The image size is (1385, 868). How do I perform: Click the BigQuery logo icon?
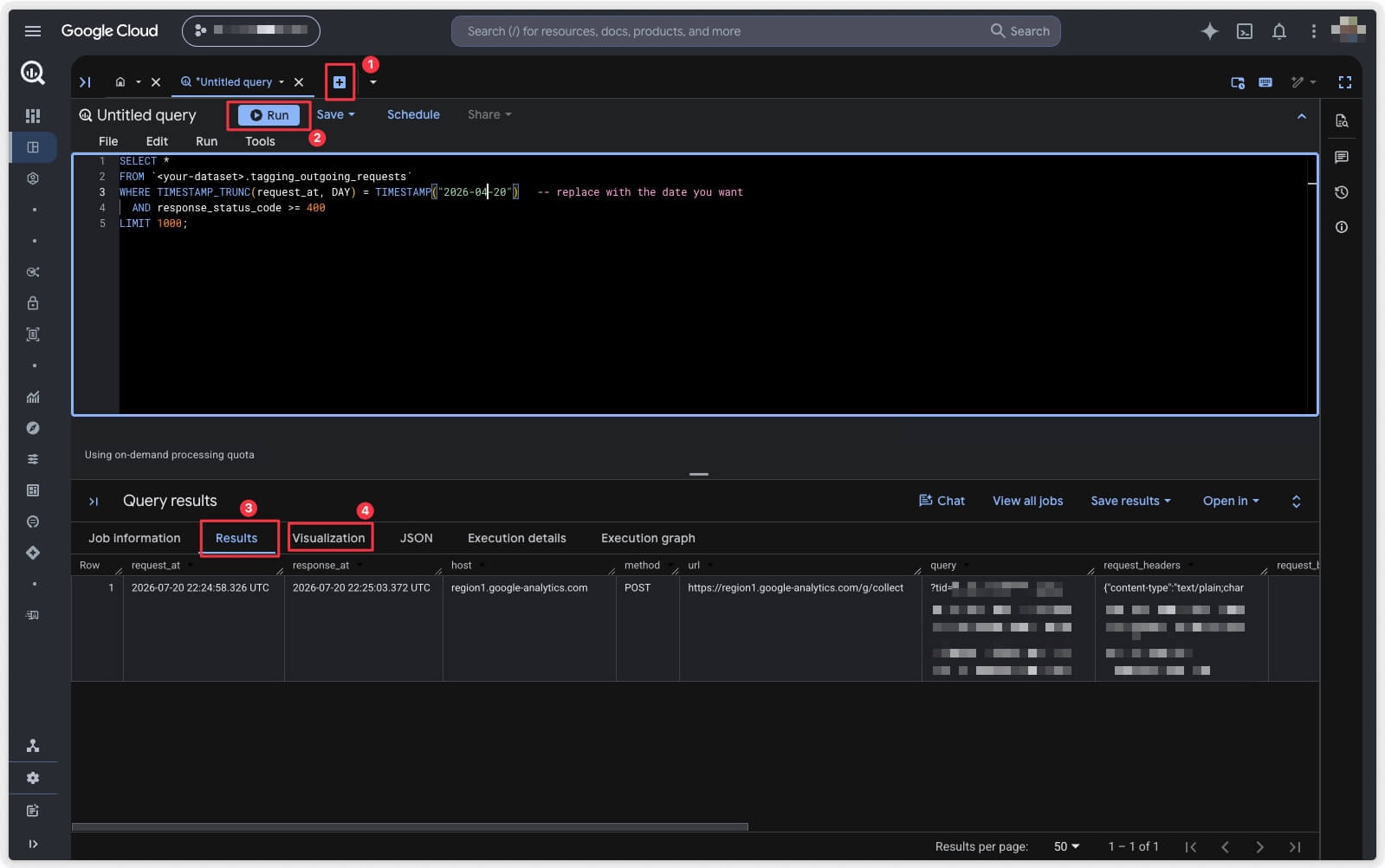point(33,73)
